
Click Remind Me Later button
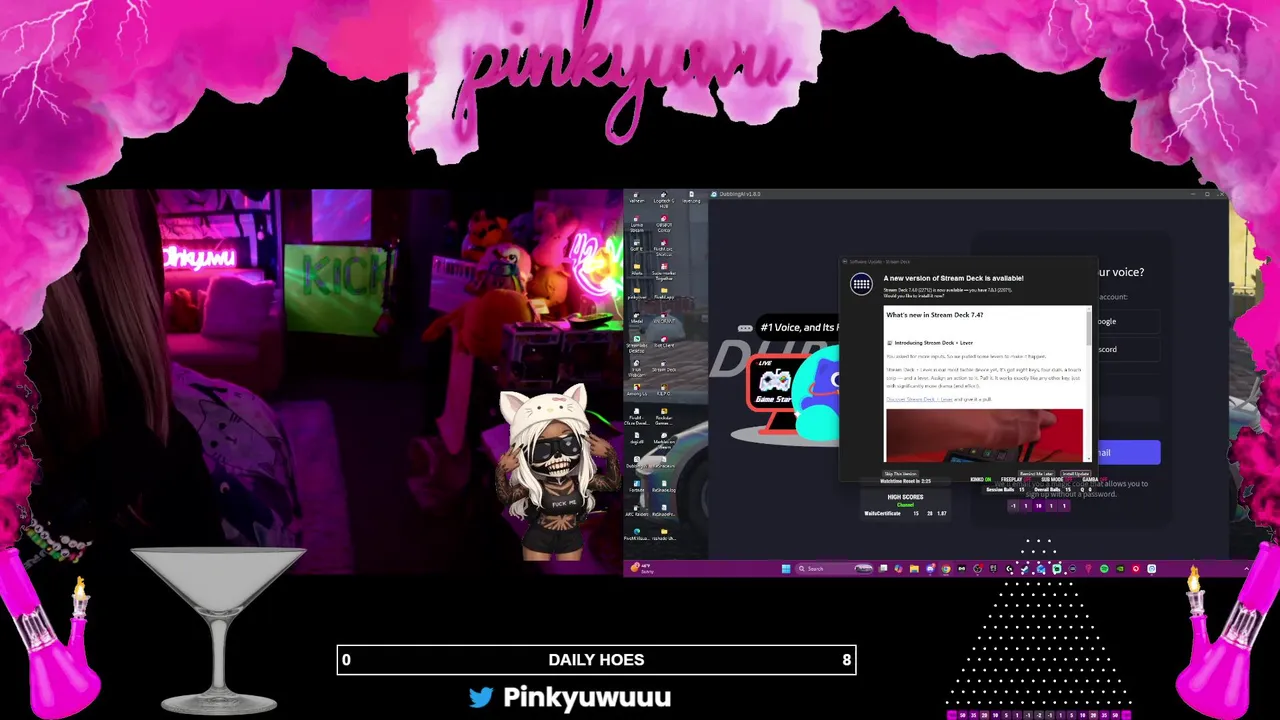pos(1036,473)
